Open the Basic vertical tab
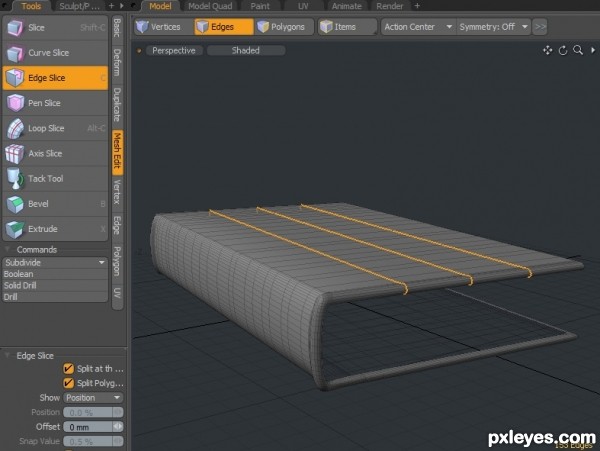This screenshot has width=600, height=451. pyautogui.click(x=117, y=28)
